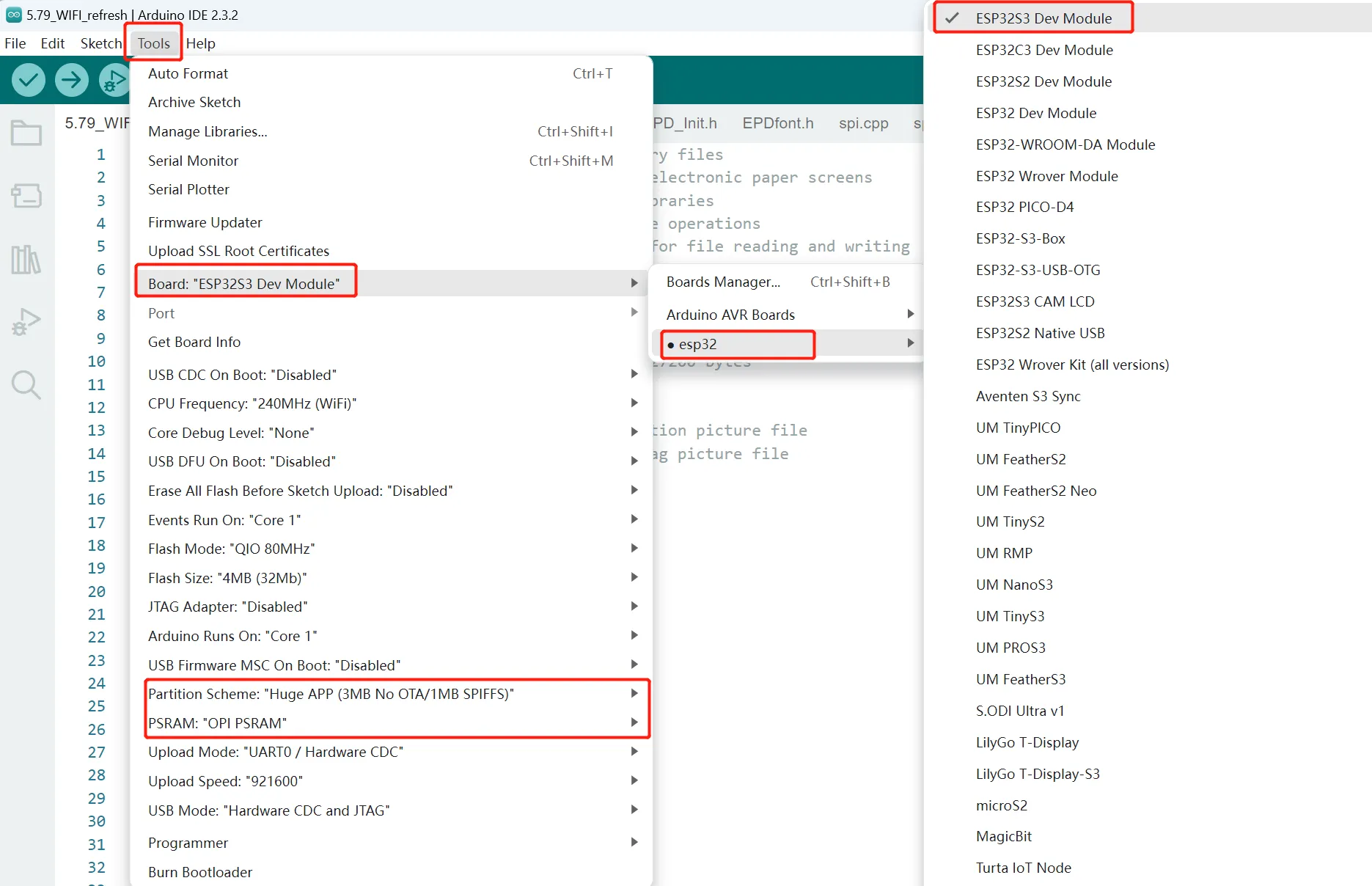Viewport: 1372px width, 886px height.
Task: Open the Boards Manager sidebar icon
Action: 26,196
